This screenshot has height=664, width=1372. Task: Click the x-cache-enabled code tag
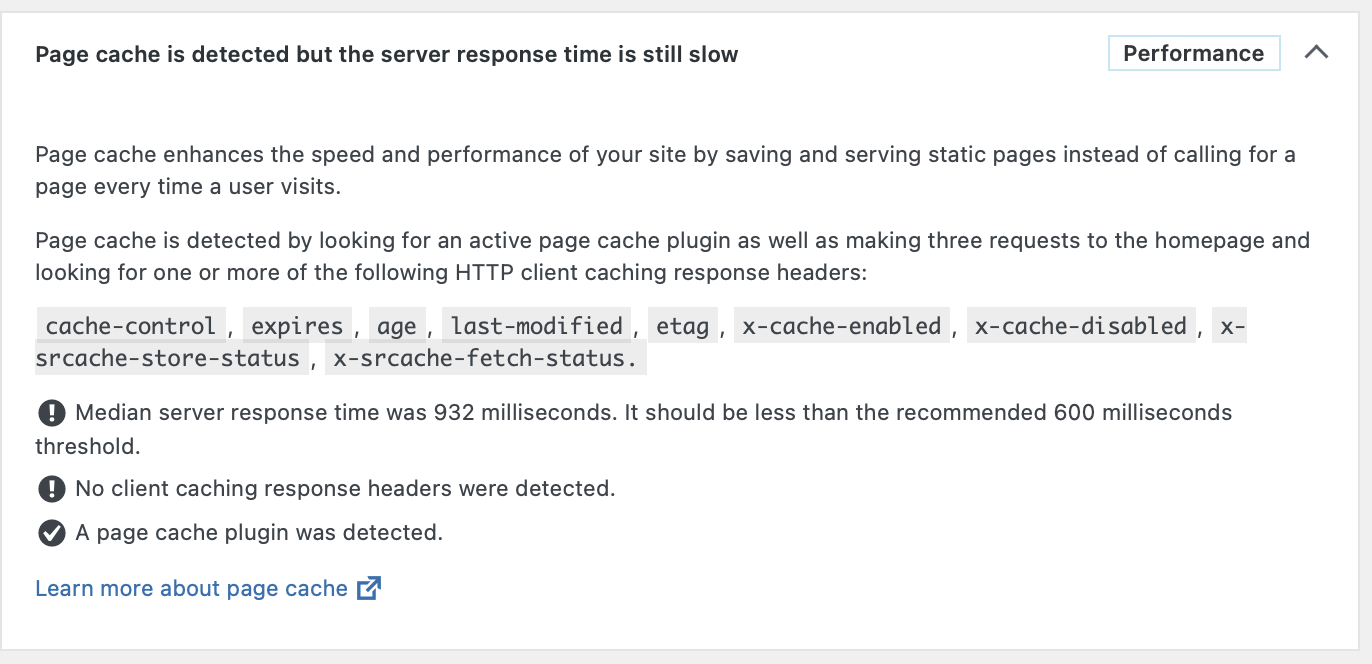point(841,326)
